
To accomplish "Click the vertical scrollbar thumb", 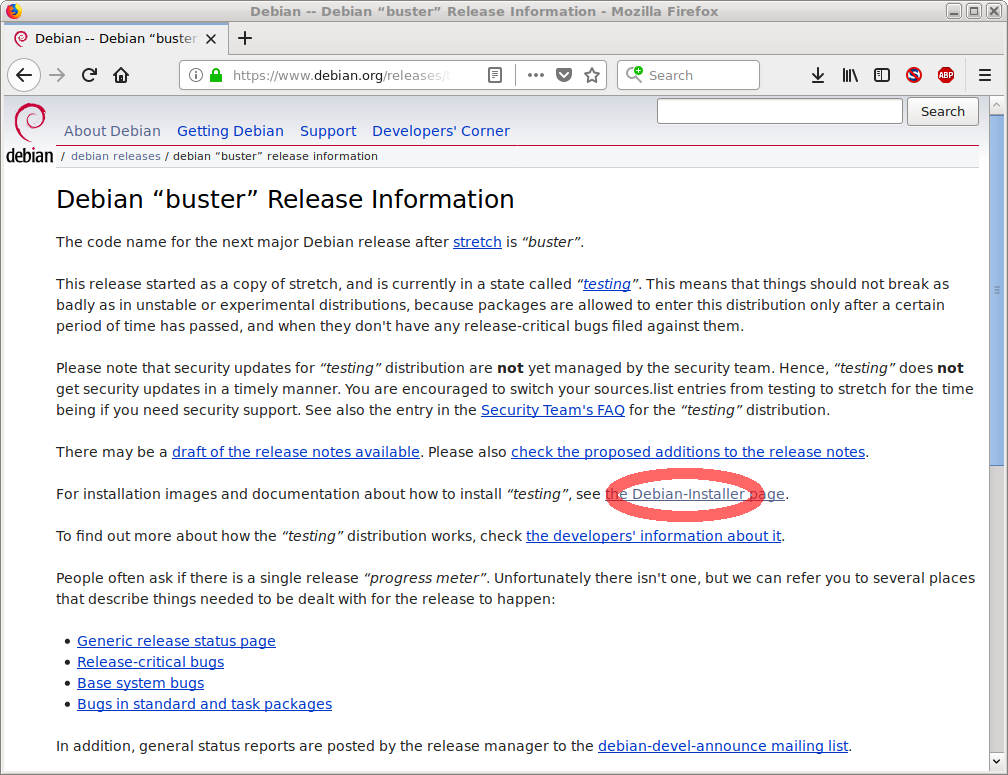I will tap(996, 289).
